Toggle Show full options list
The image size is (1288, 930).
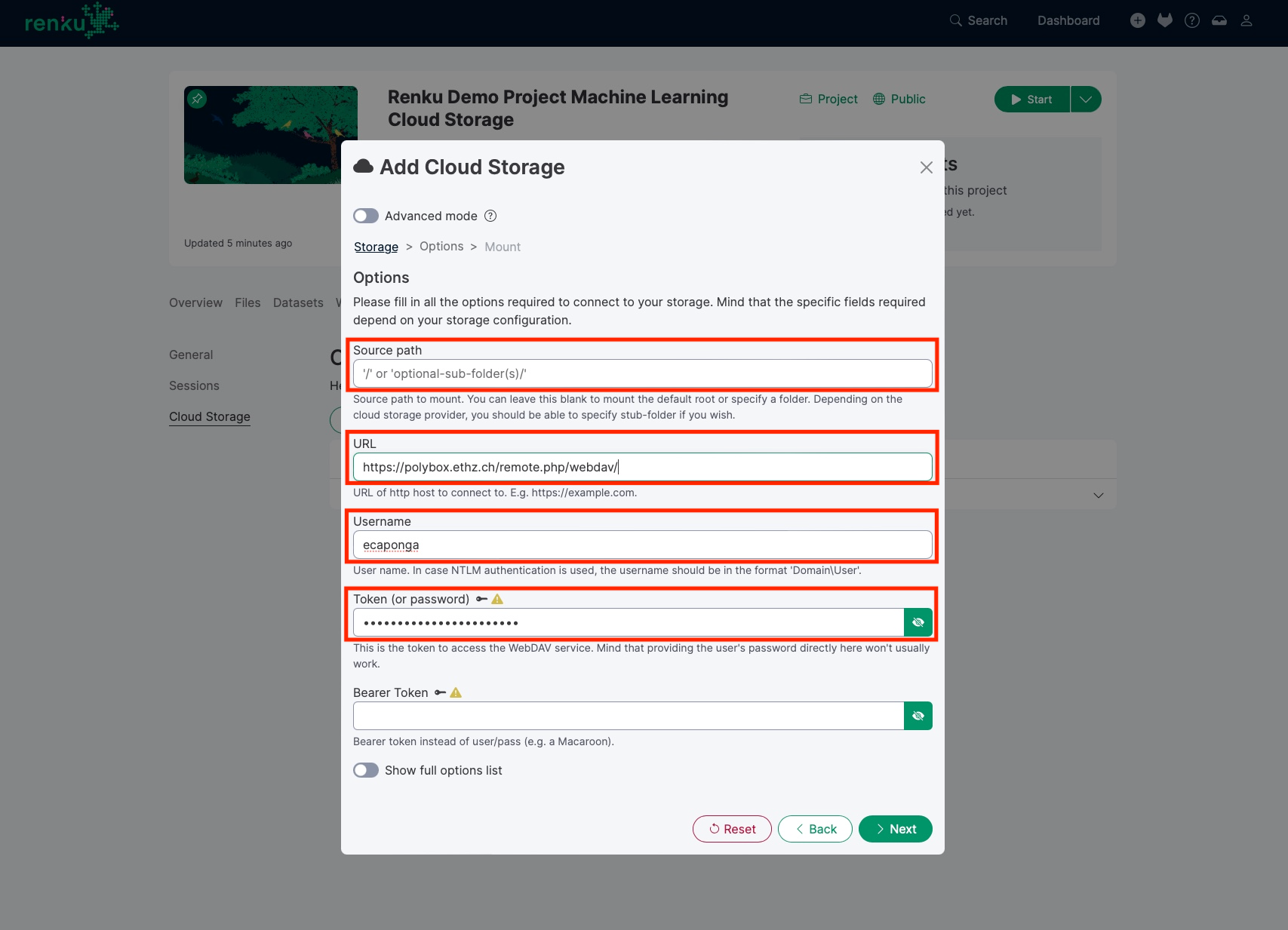[x=366, y=770]
